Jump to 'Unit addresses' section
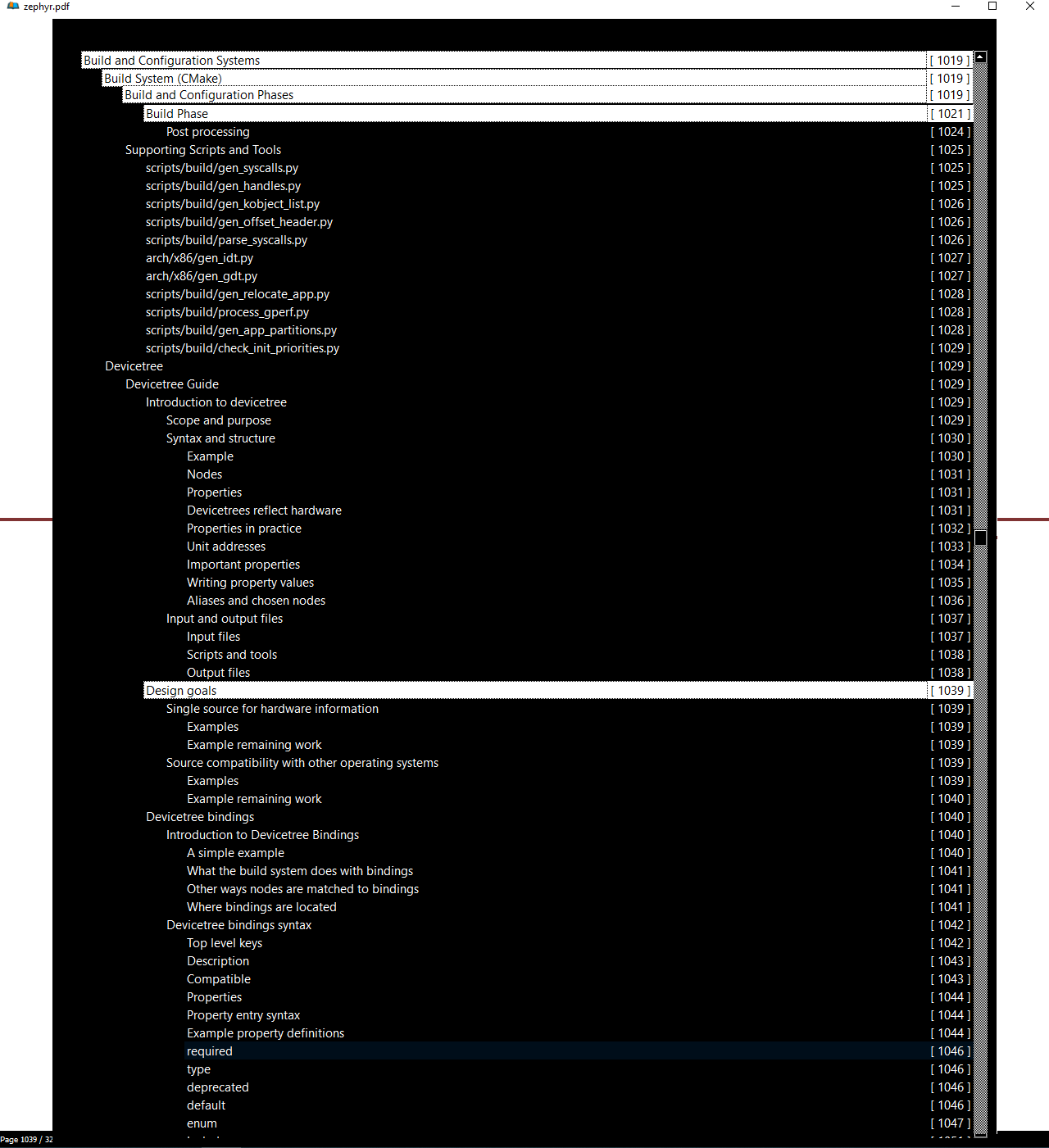The image size is (1049, 1148). click(x=225, y=546)
